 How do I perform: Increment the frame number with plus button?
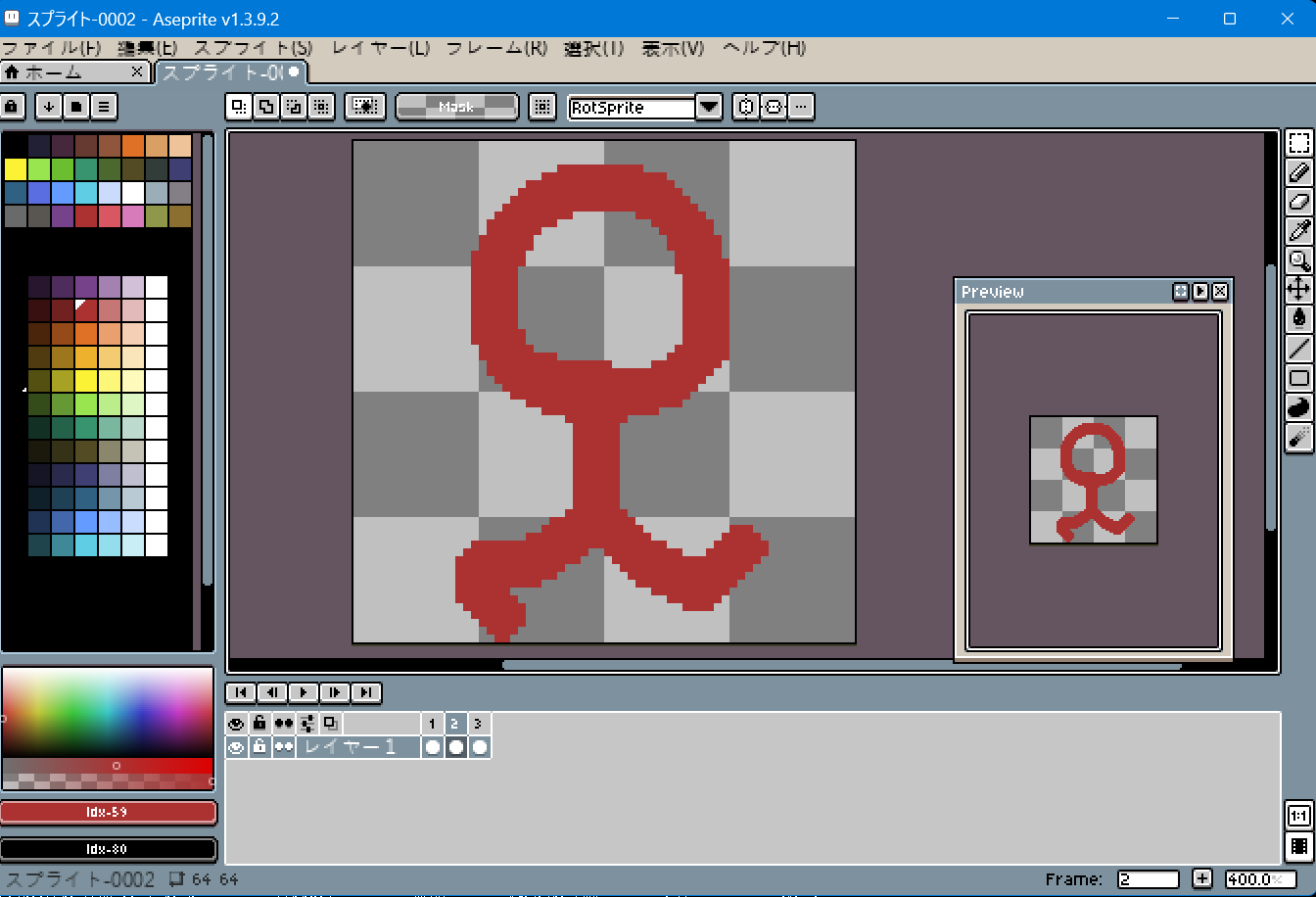(1201, 878)
